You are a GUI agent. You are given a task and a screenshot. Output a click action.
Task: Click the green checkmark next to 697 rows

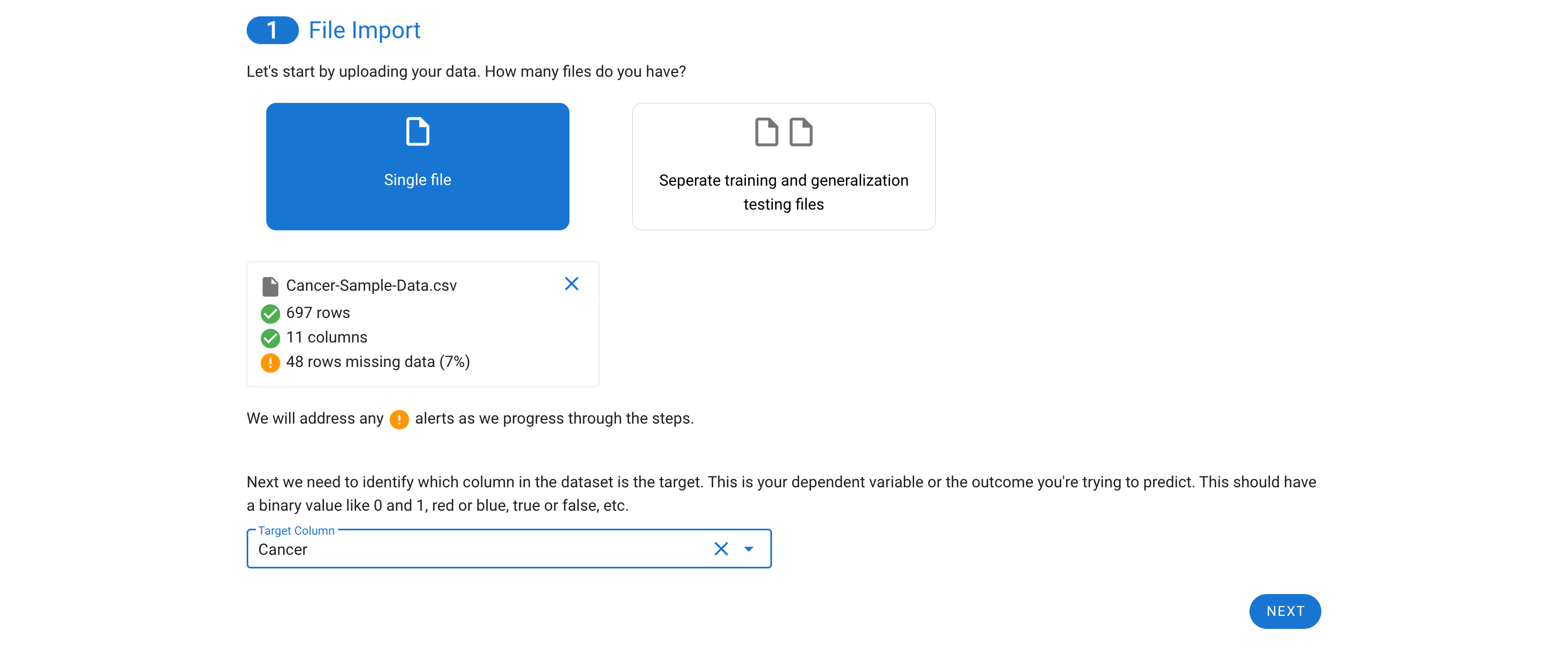click(x=270, y=313)
